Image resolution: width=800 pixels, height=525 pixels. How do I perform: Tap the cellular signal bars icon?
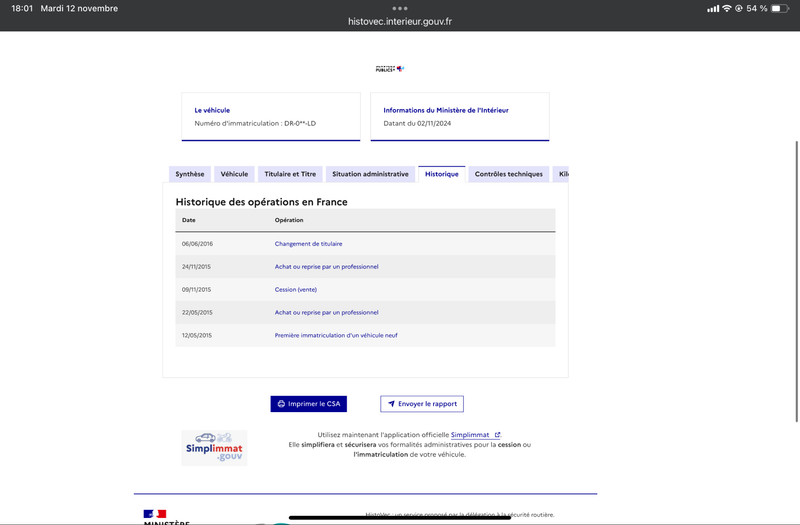coord(713,8)
